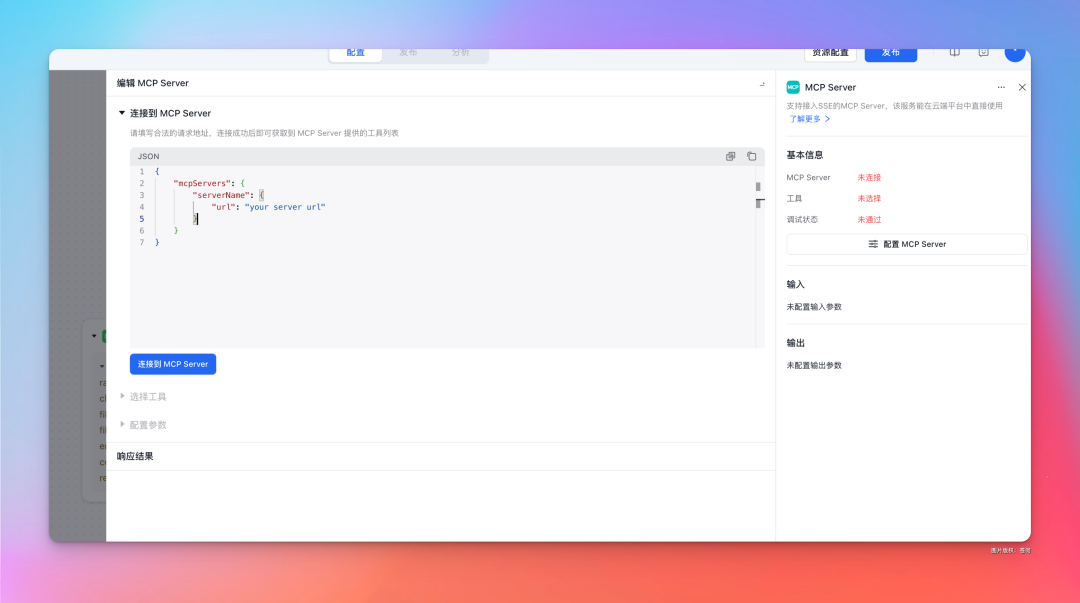
Task: Click the JSON editor vertical scrollbar
Action: point(759,200)
